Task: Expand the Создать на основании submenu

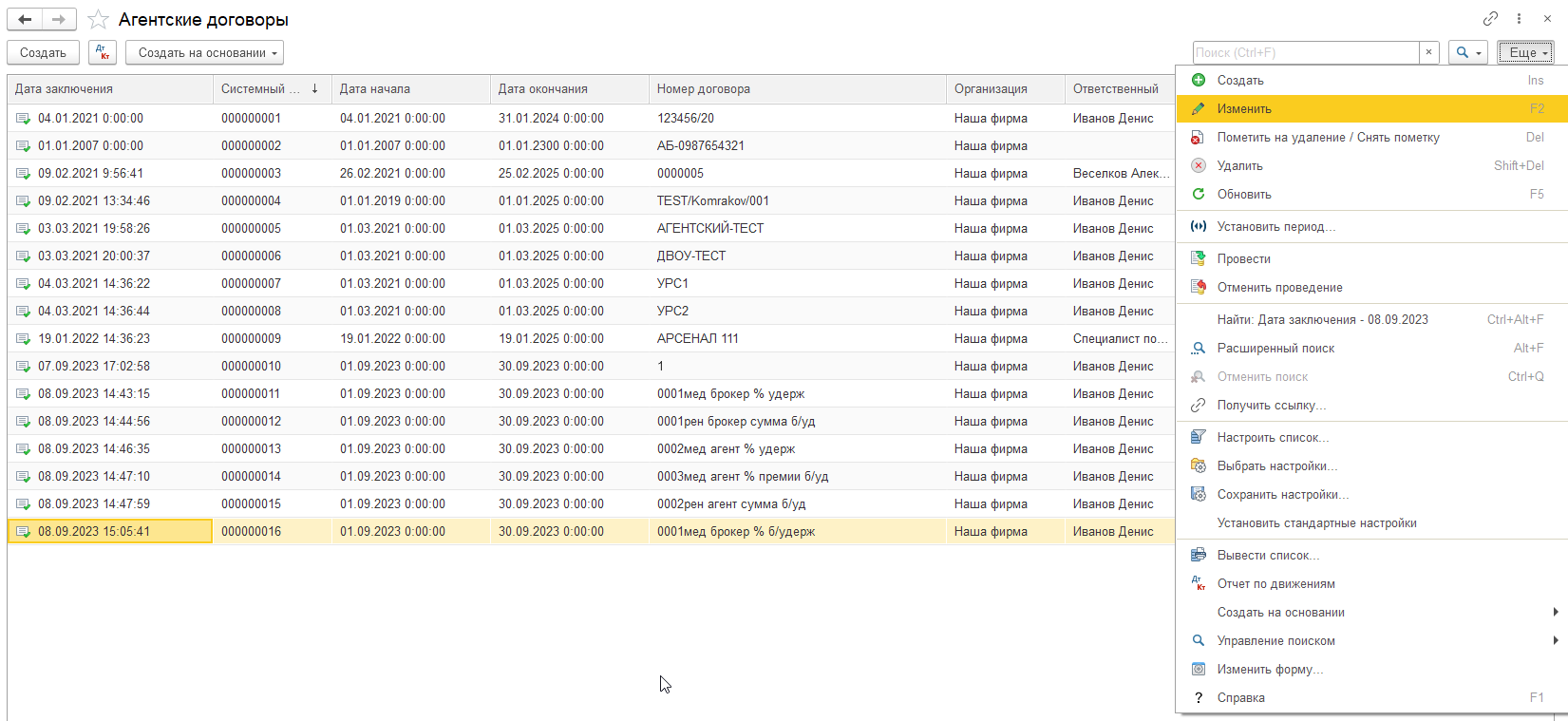Action: (x=1555, y=612)
